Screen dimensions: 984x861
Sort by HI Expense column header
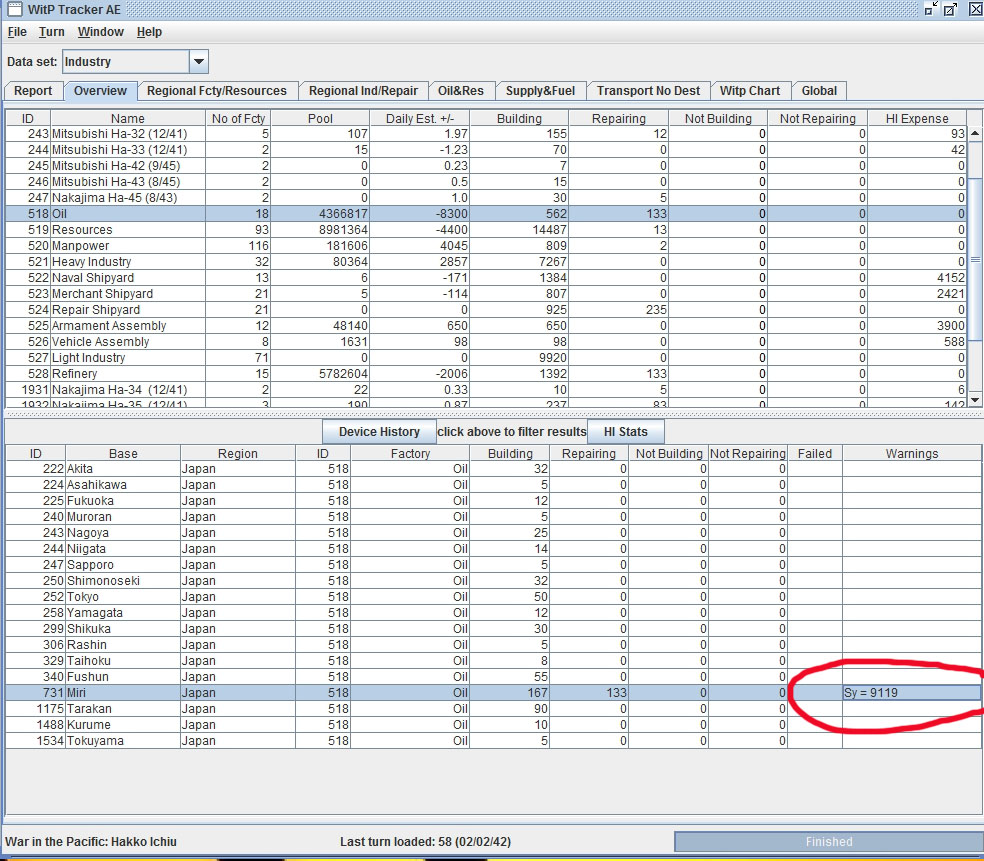point(917,118)
